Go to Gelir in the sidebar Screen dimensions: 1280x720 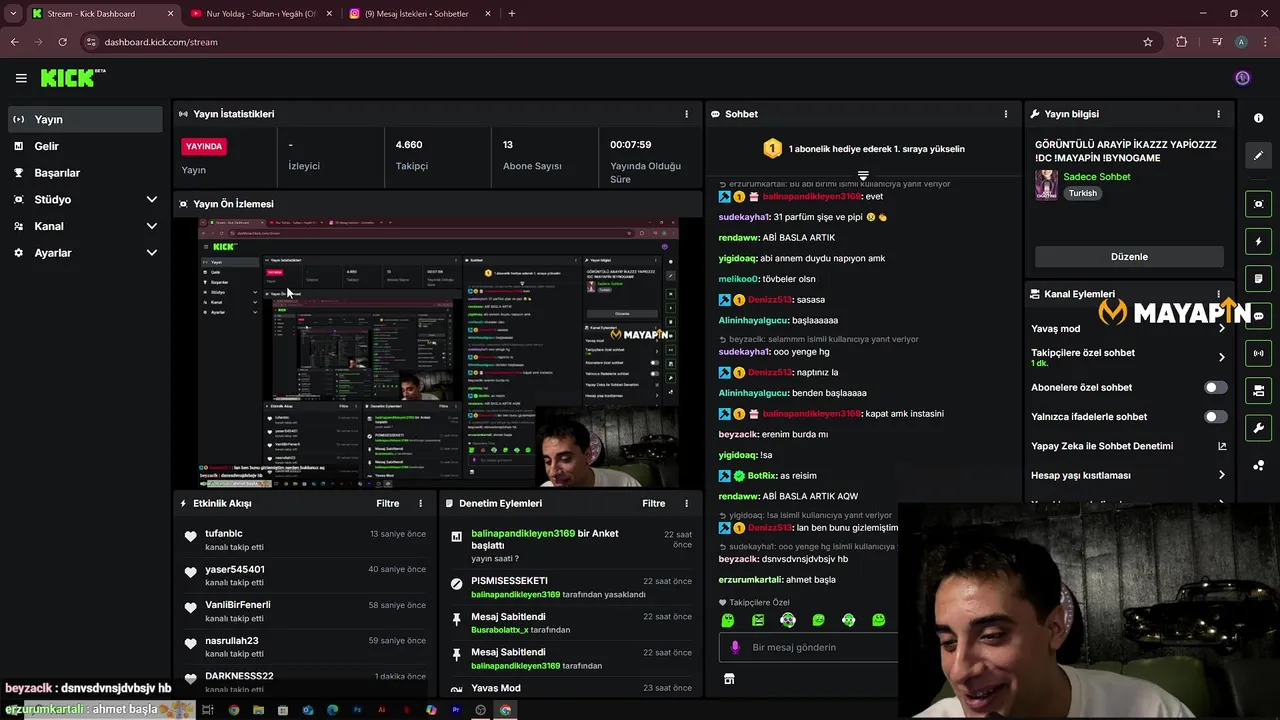coord(84,146)
